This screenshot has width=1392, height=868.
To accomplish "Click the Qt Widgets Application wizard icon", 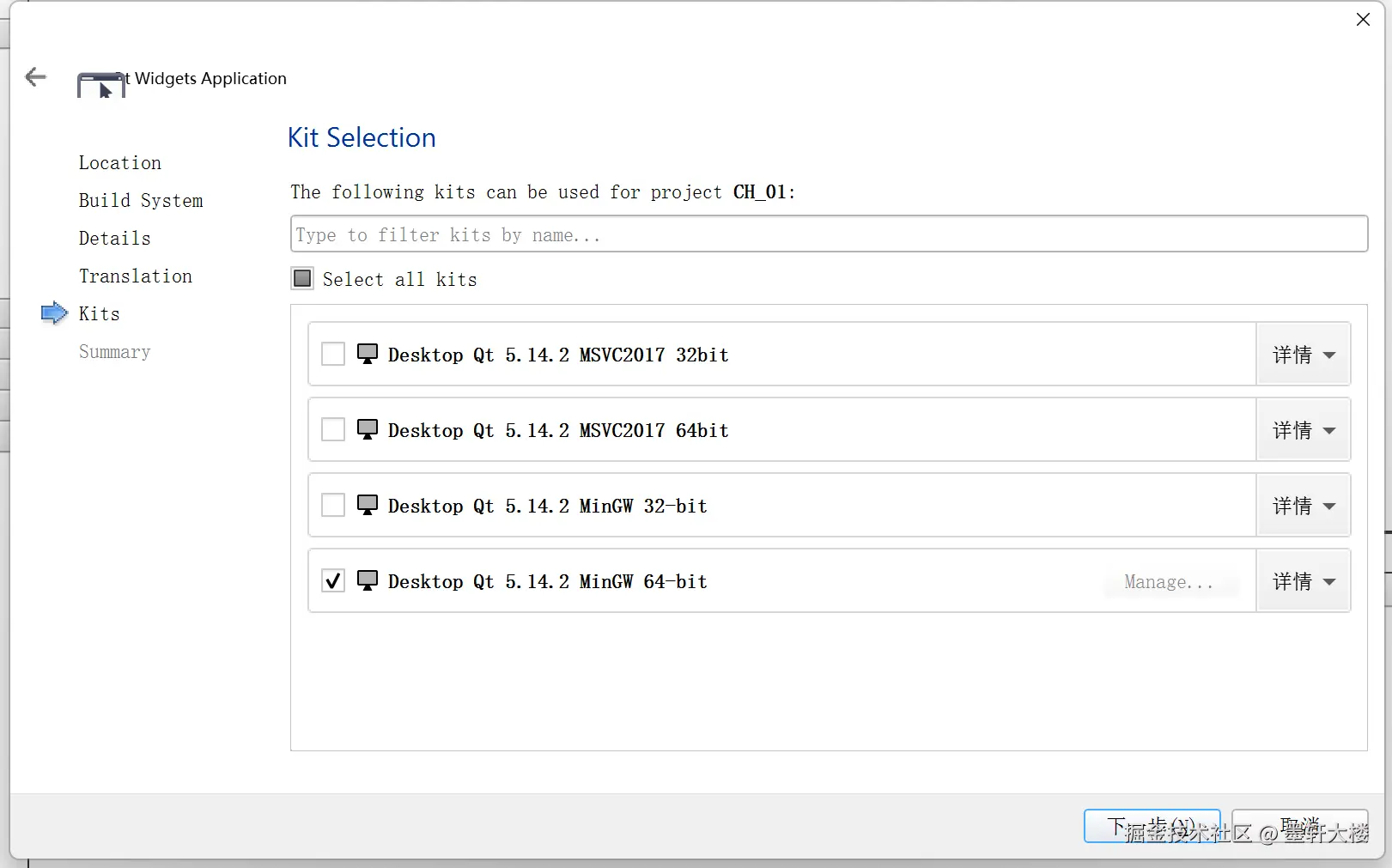I will point(101,86).
